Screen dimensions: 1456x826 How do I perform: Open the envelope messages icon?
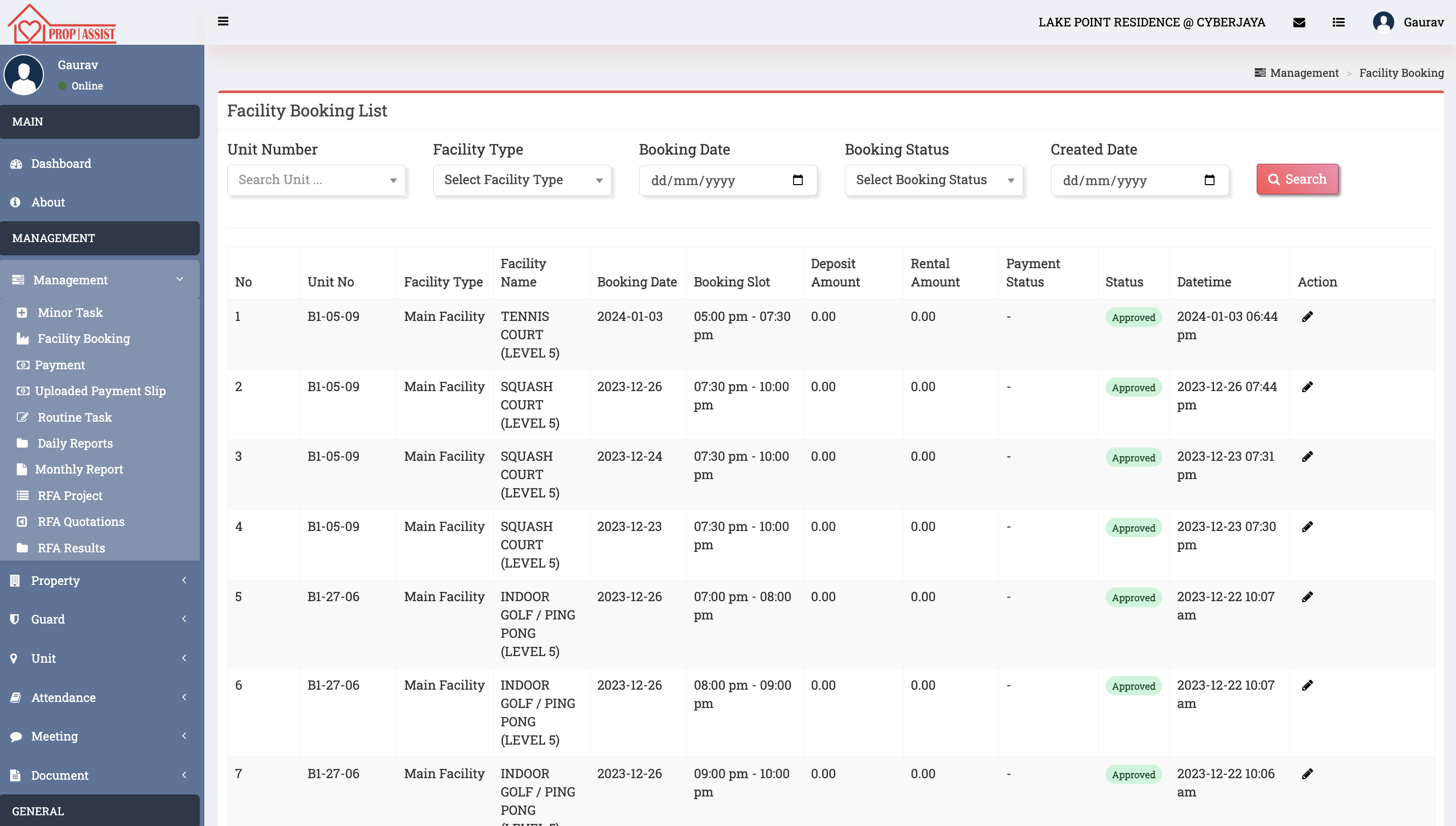(x=1299, y=22)
